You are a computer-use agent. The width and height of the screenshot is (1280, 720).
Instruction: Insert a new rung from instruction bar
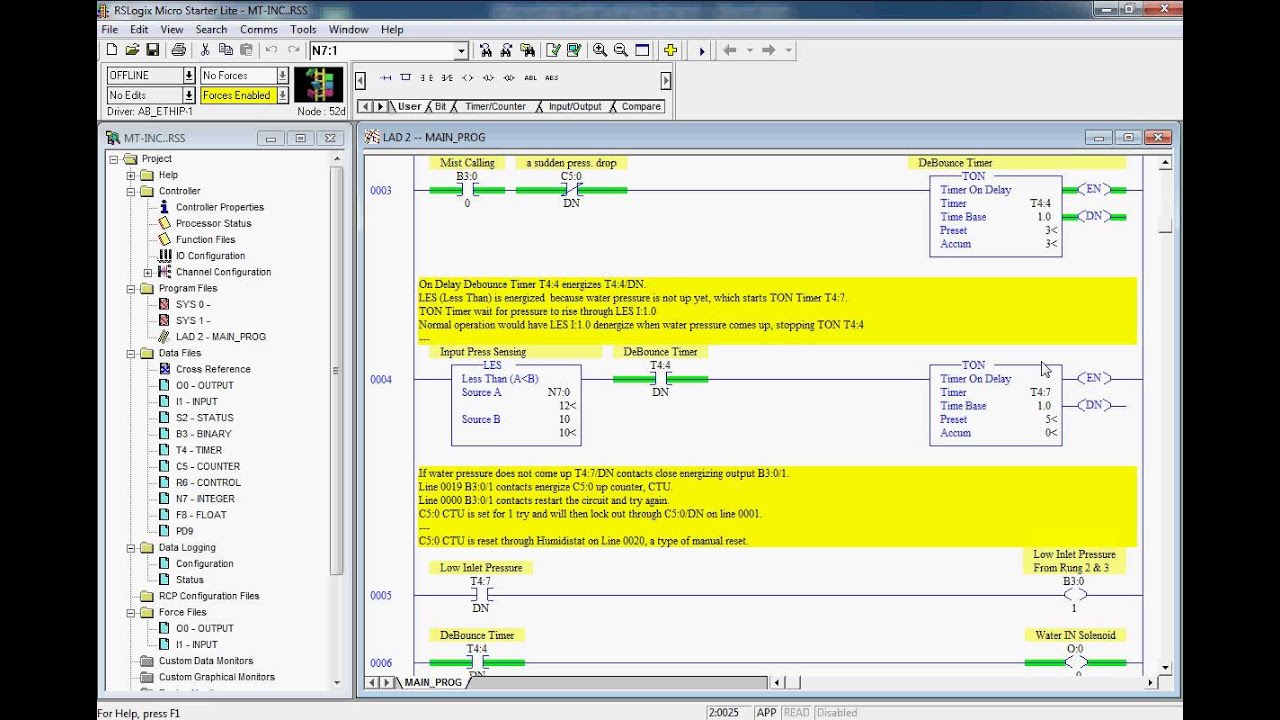point(386,78)
